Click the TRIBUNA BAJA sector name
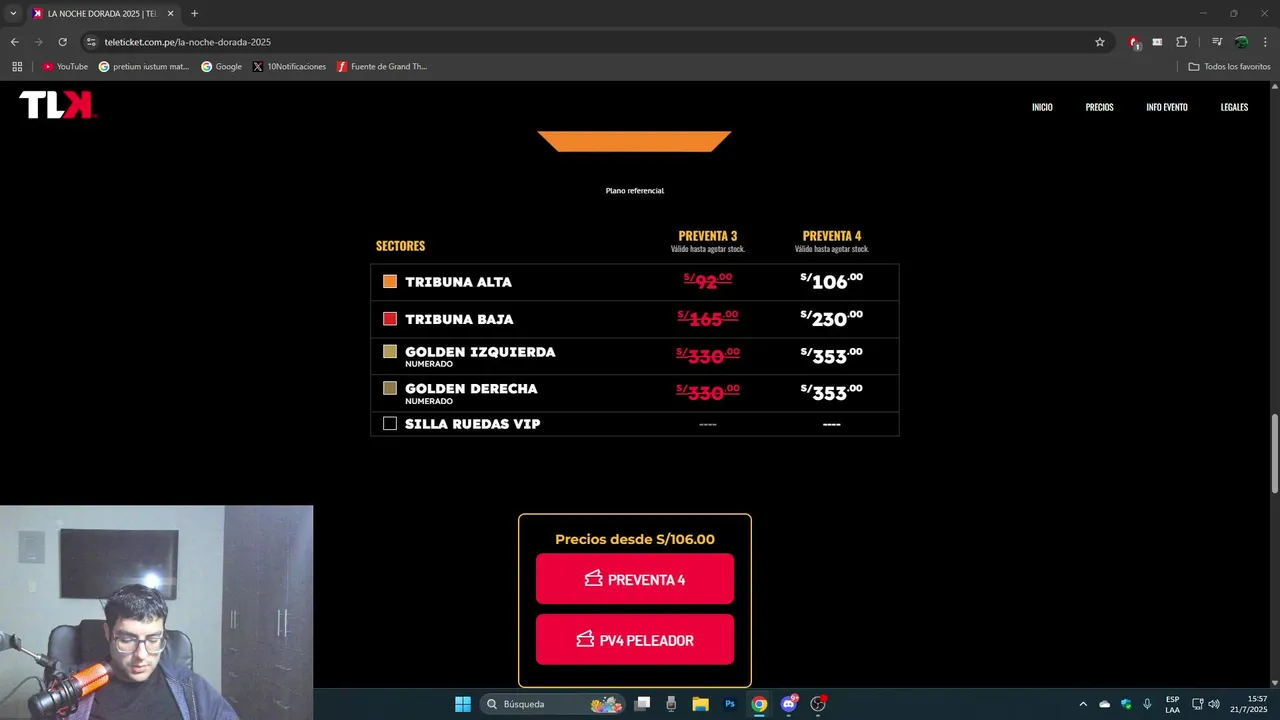 [459, 319]
